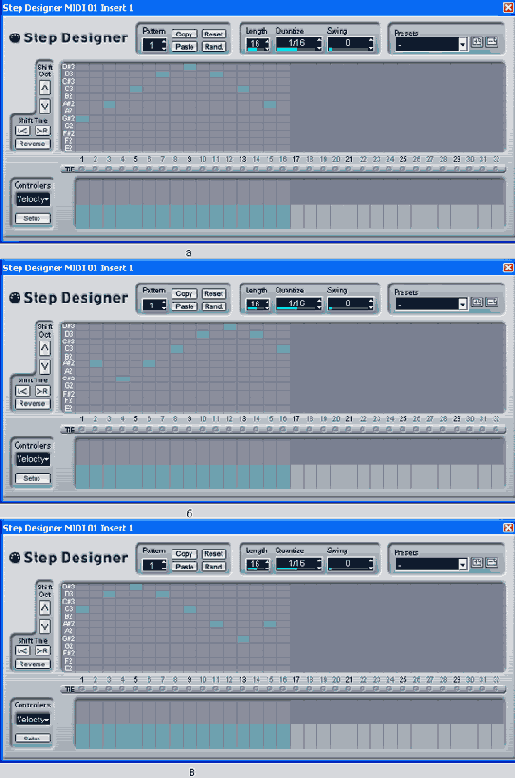Viewport: 515px width, 778px height.
Task: Open Controllers Velocity dropdown in middle window
Action: pos(33,459)
